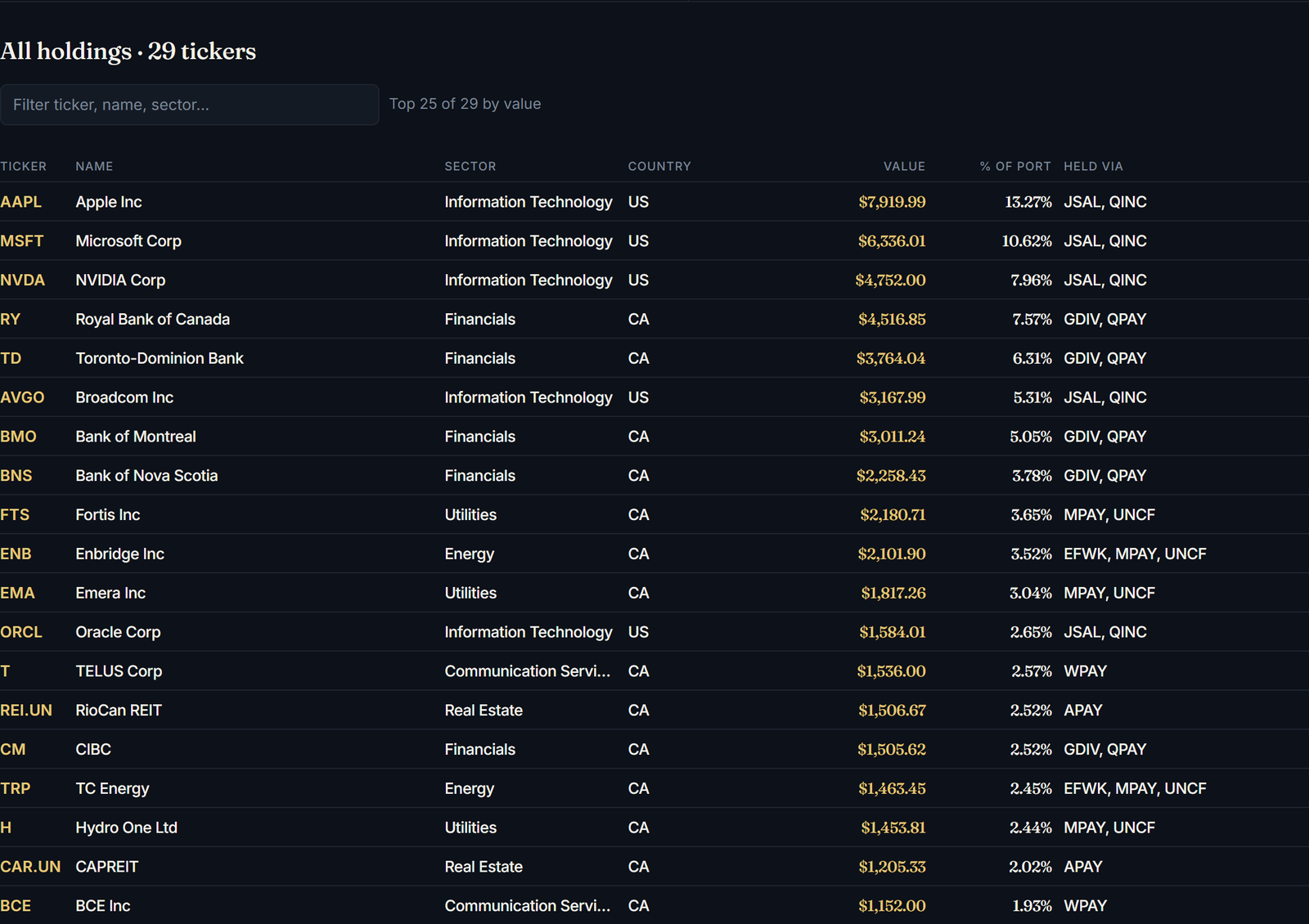
Task: Click the 6.31% portfolio share cell
Action: pyautogui.click(x=1032, y=359)
